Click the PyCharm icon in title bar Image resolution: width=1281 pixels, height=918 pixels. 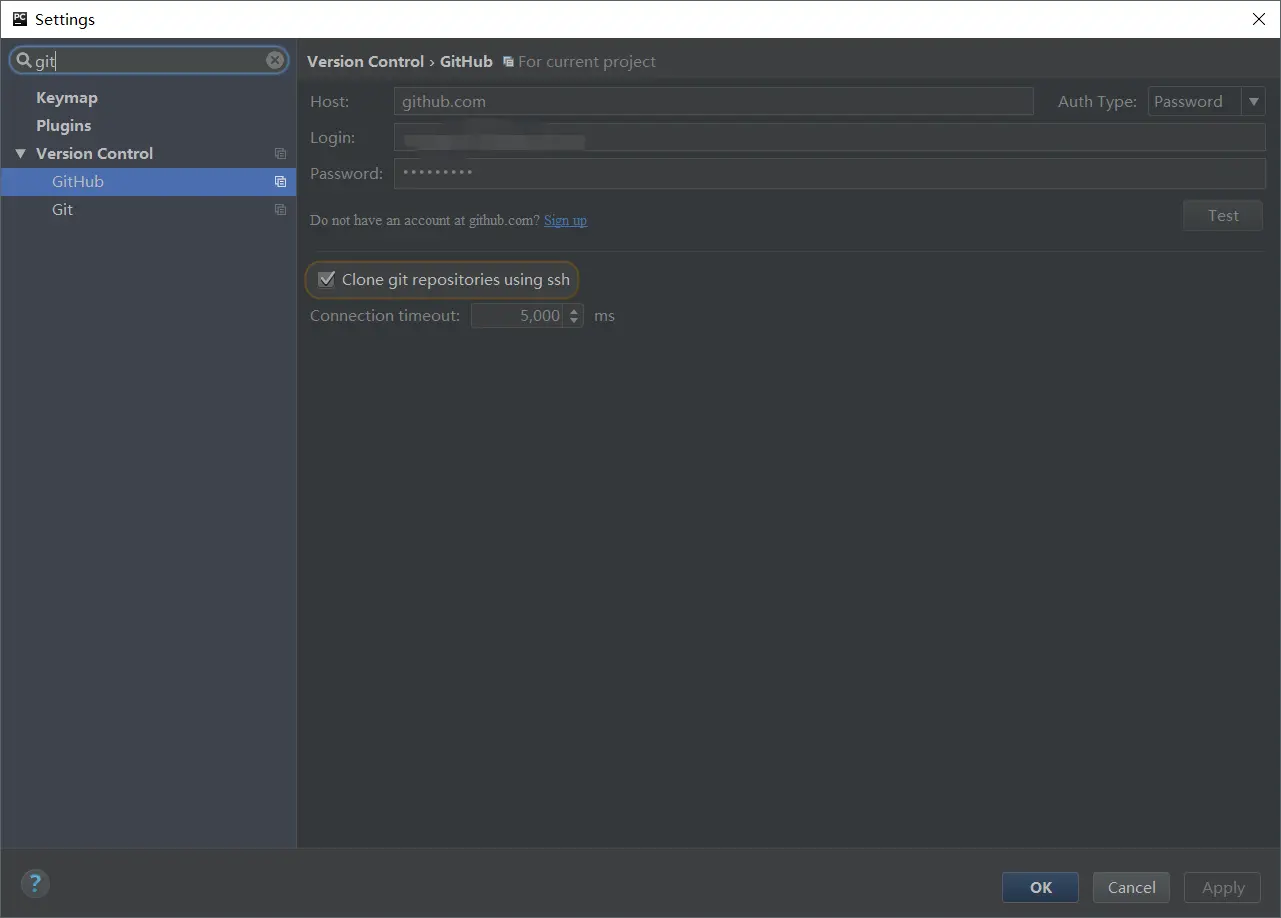(x=19, y=19)
